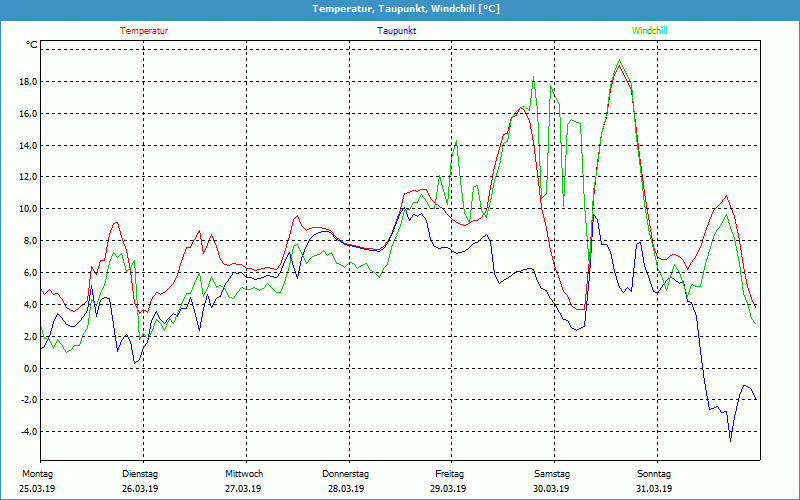Click the blue Taupunkt legend label
800x500 pixels.
396,31
